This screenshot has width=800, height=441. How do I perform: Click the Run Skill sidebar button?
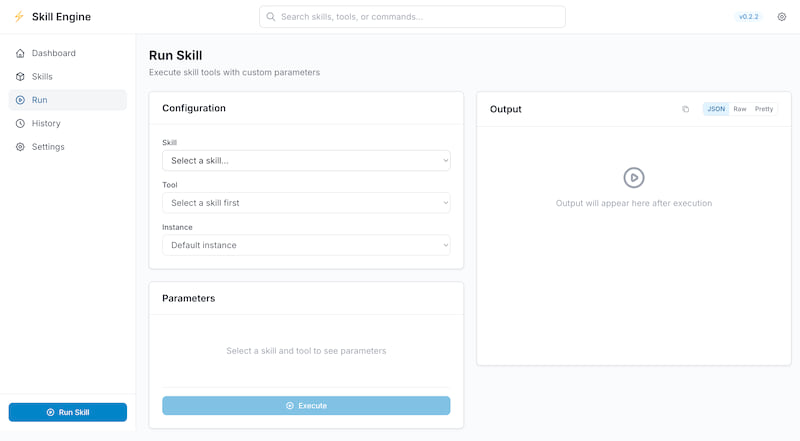(x=68, y=412)
